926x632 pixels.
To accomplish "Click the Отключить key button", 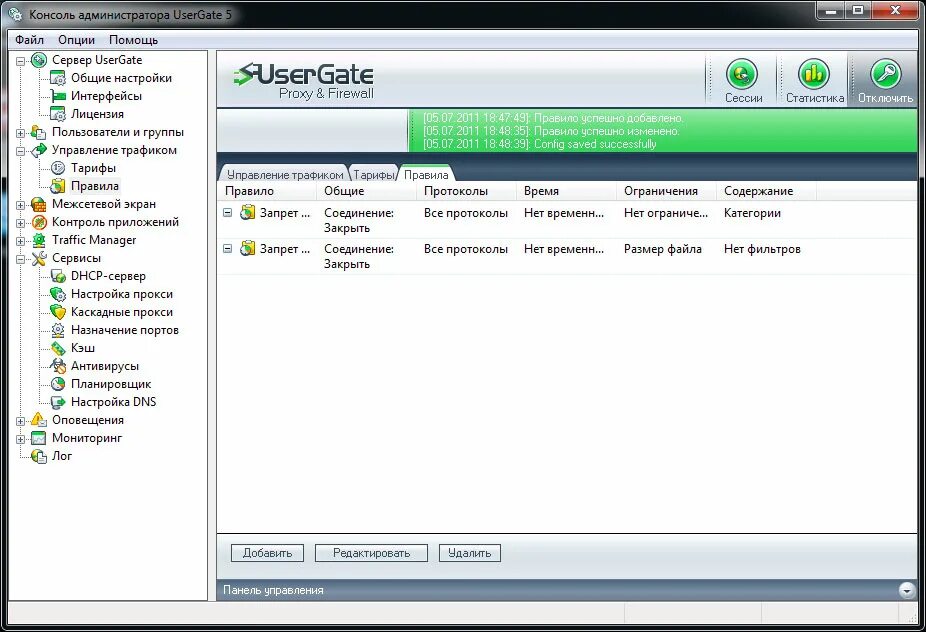I will pos(885,80).
